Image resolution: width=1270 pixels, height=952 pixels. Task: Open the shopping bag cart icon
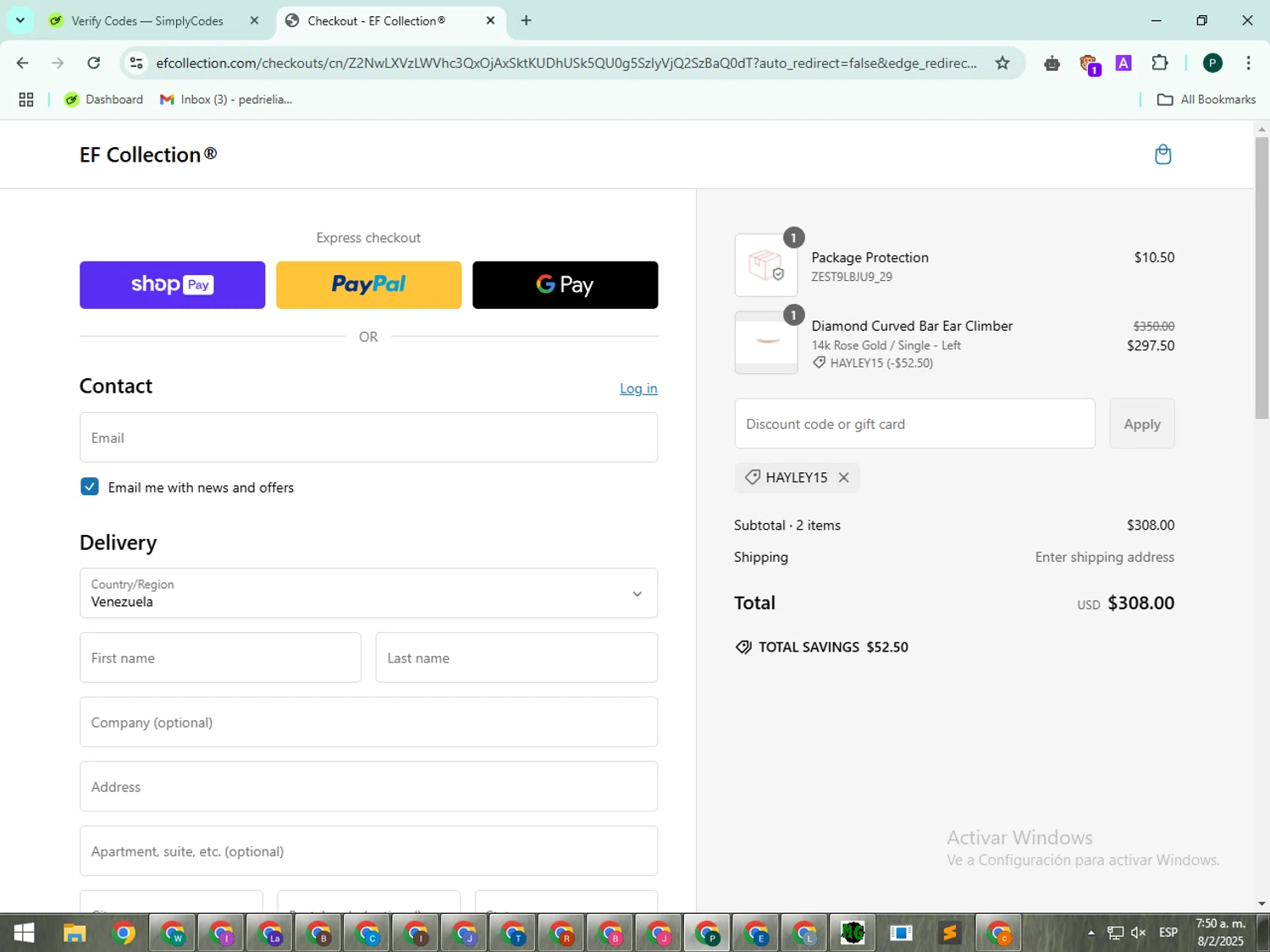[x=1162, y=154]
